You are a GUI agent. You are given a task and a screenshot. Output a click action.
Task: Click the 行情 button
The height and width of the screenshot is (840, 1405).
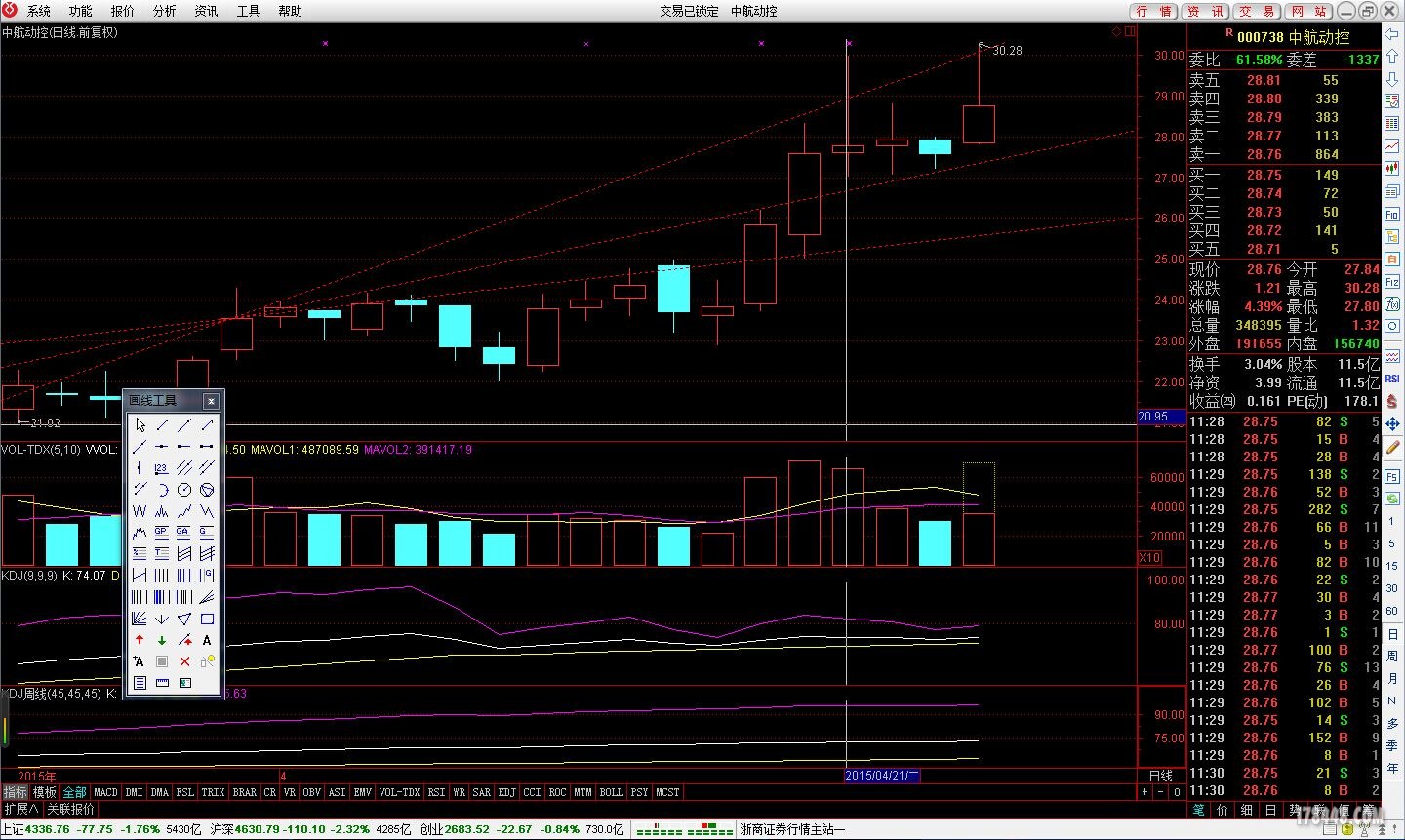[x=1154, y=11]
